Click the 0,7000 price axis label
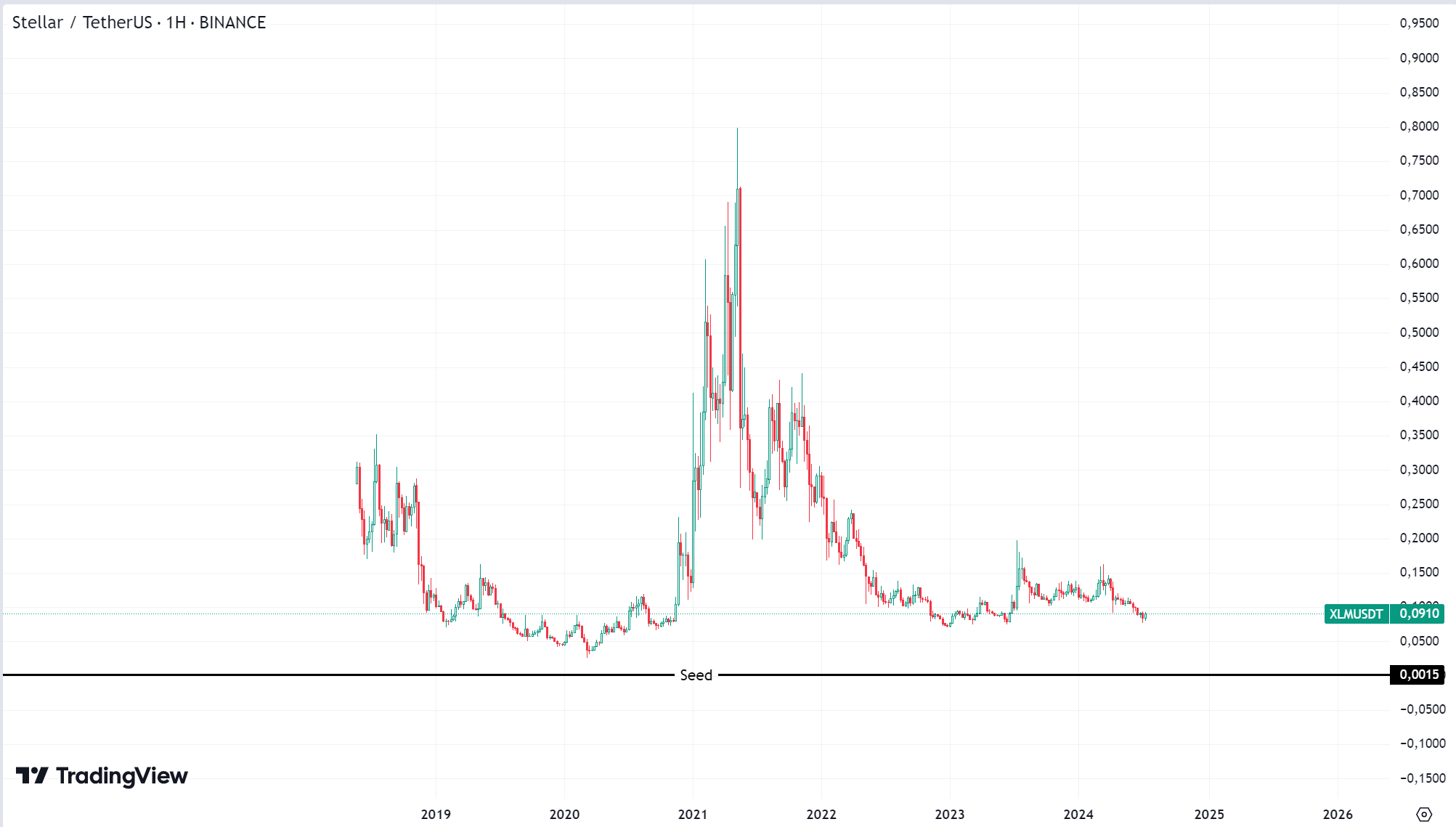 pyautogui.click(x=1419, y=195)
